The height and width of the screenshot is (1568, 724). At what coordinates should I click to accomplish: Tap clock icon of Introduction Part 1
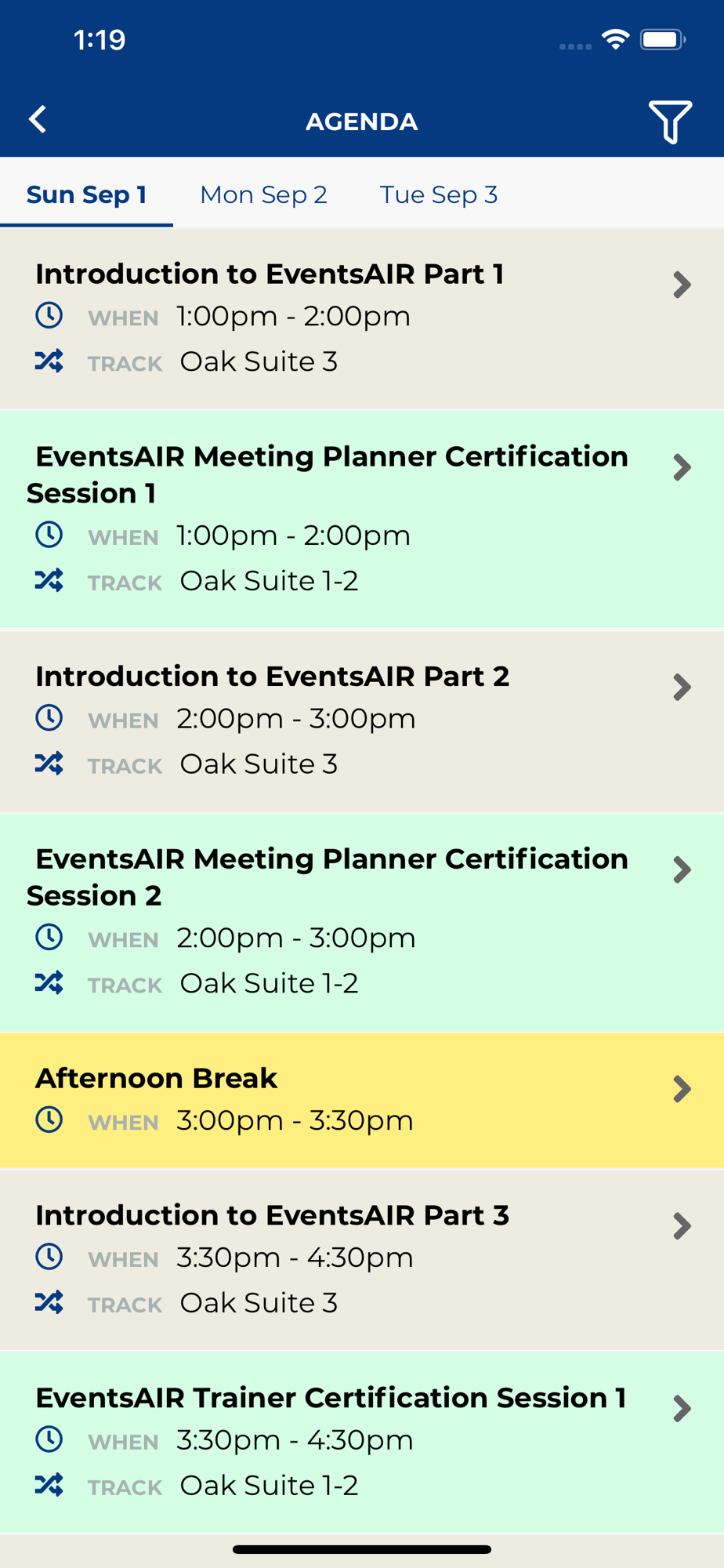(49, 315)
